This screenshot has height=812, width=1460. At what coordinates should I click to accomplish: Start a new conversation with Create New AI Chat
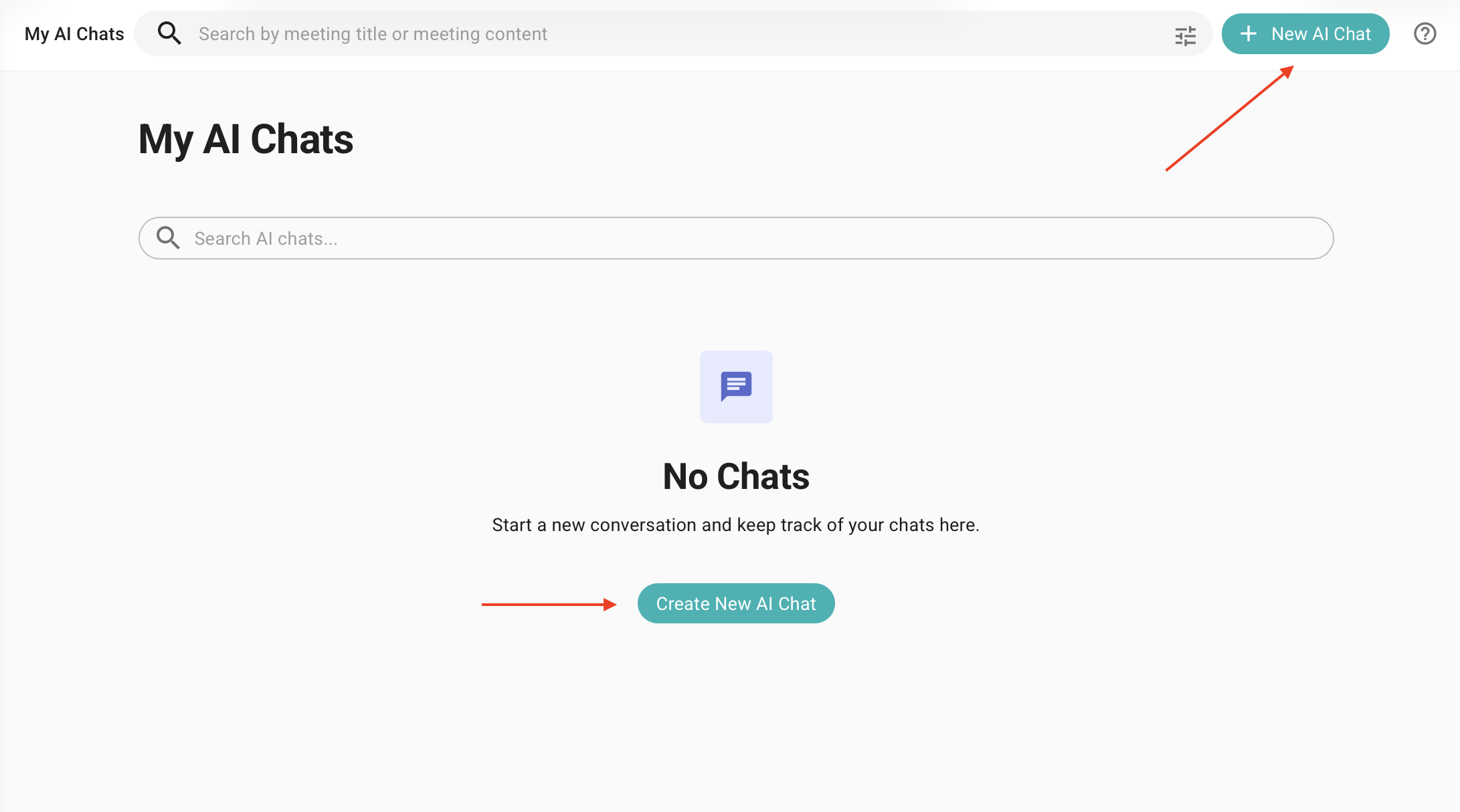pyautogui.click(x=735, y=603)
